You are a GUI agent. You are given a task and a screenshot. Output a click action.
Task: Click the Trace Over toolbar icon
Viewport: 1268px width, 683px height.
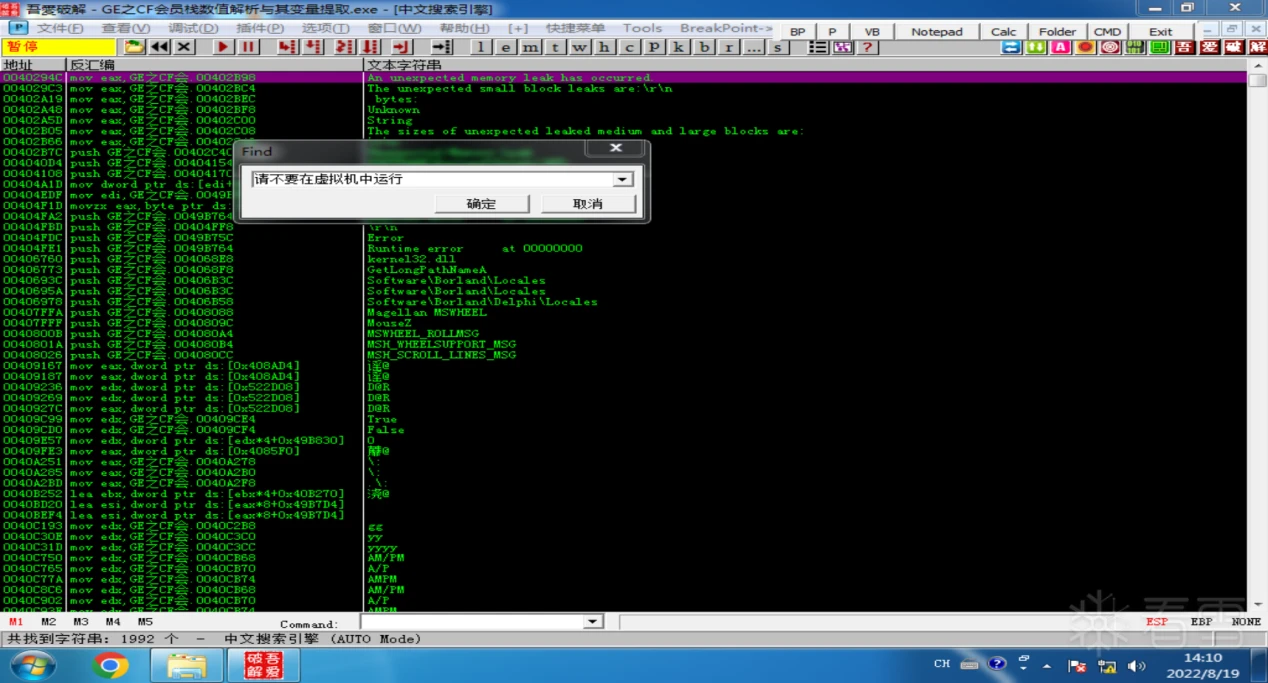[x=369, y=47]
